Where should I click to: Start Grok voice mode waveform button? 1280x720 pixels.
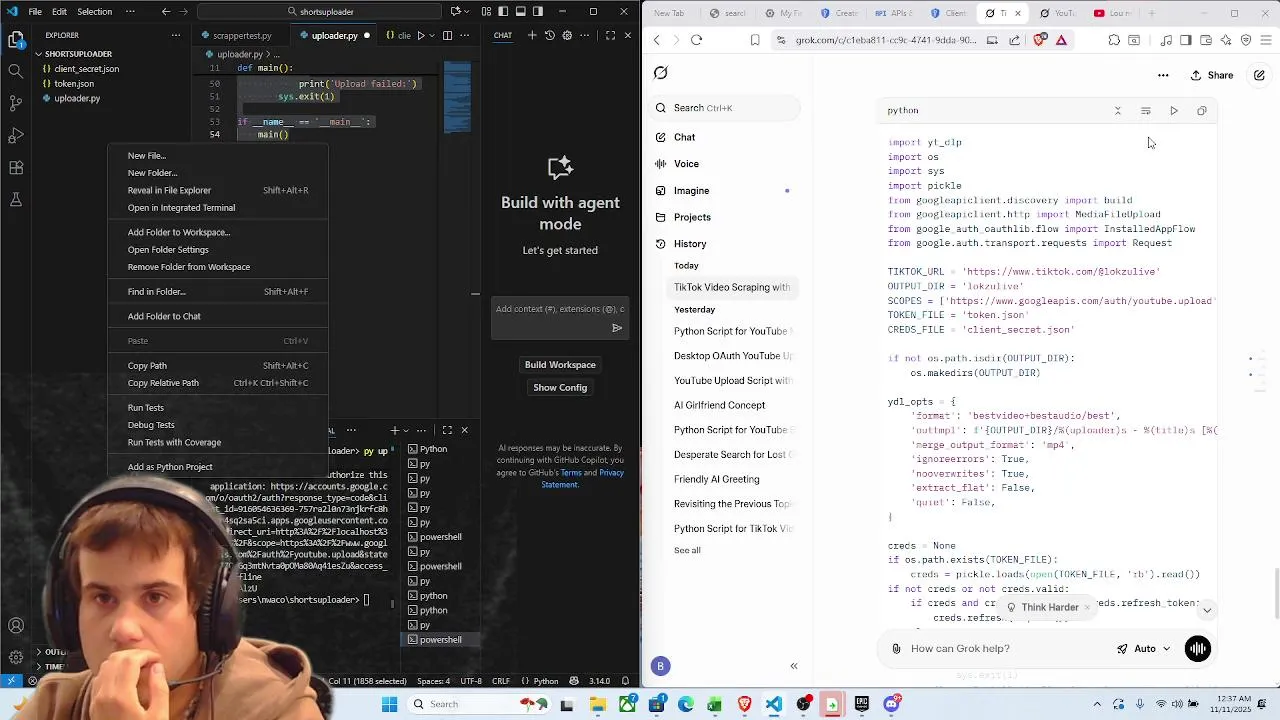pos(1197,649)
